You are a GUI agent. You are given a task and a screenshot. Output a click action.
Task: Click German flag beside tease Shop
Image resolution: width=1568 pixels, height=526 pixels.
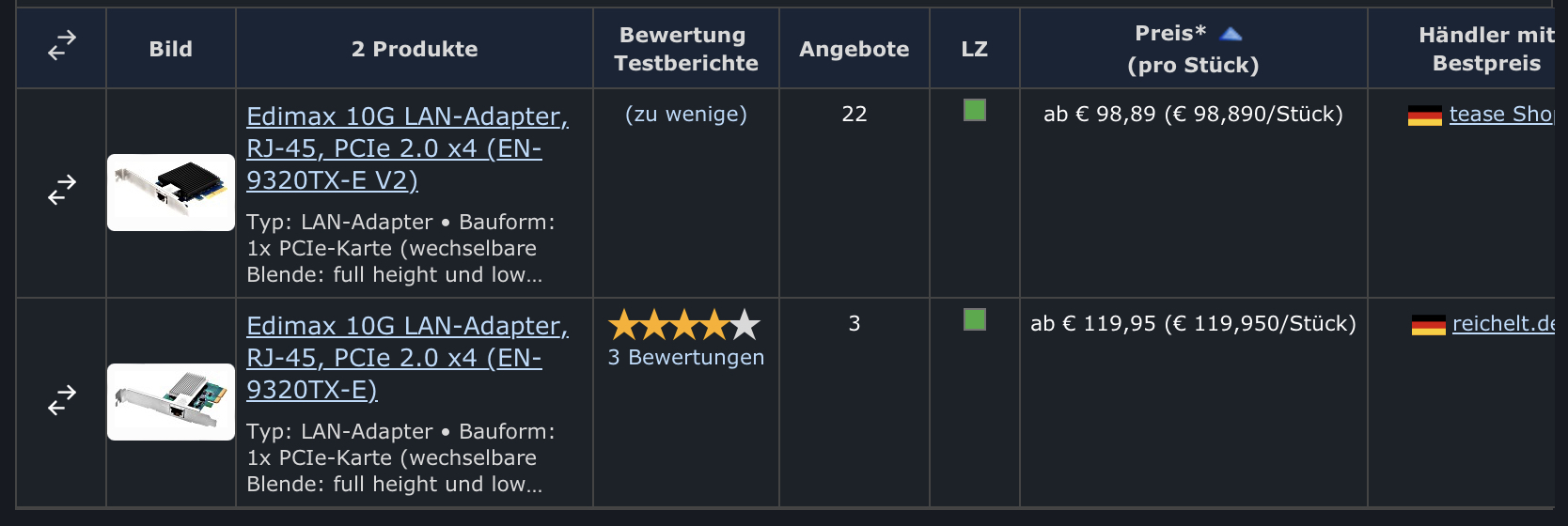(1424, 116)
